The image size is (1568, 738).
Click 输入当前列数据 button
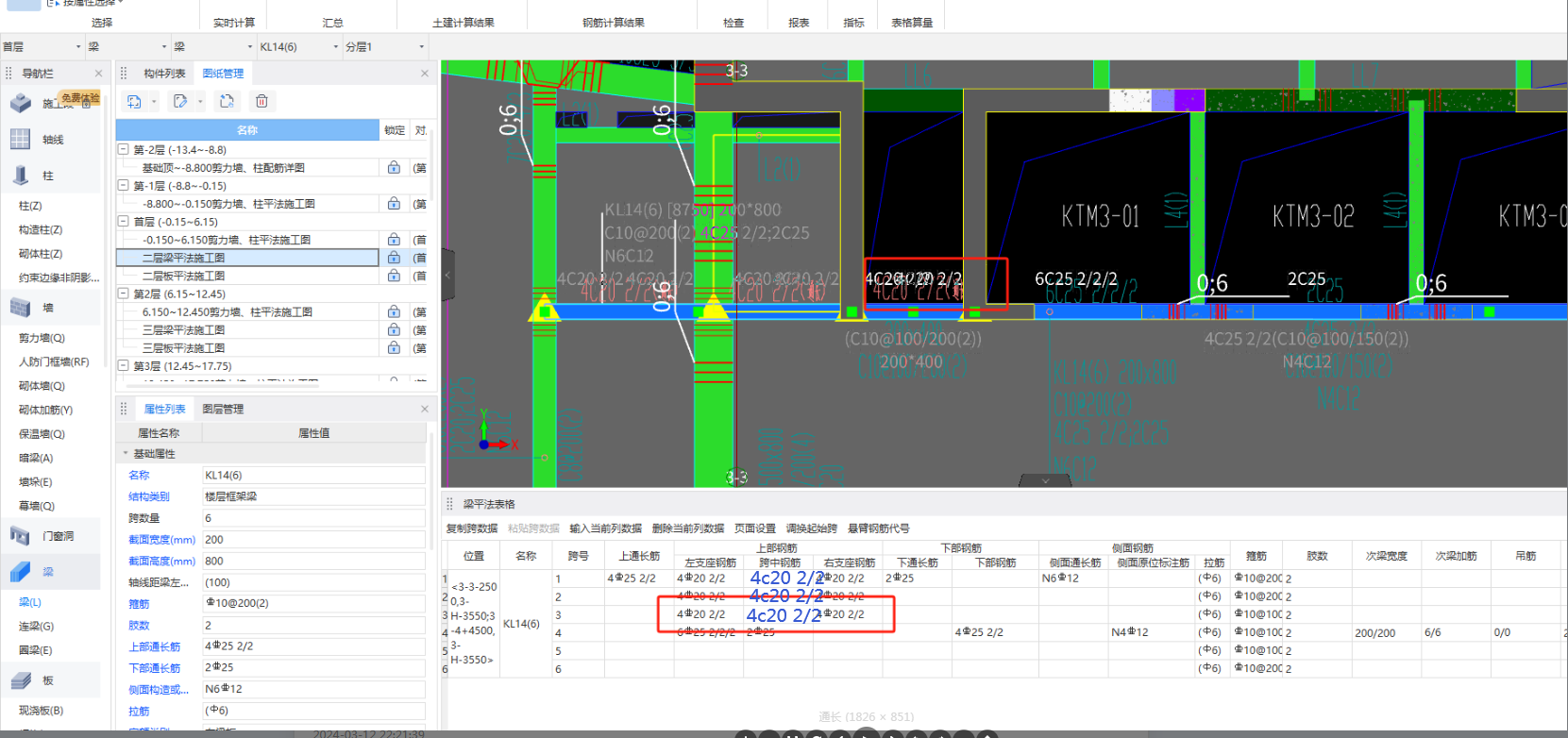(605, 528)
